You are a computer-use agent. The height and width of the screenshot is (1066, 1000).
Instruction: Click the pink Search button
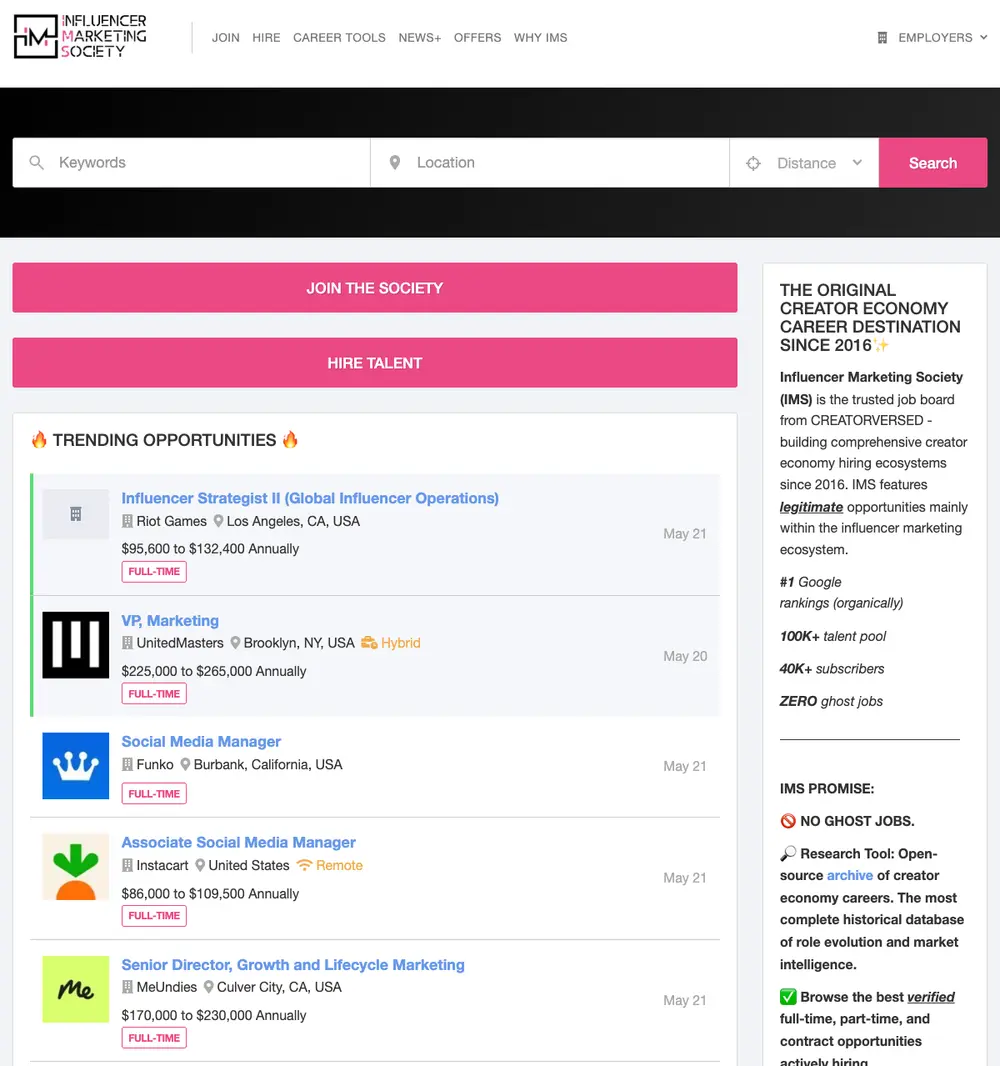pyautogui.click(x=933, y=162)
